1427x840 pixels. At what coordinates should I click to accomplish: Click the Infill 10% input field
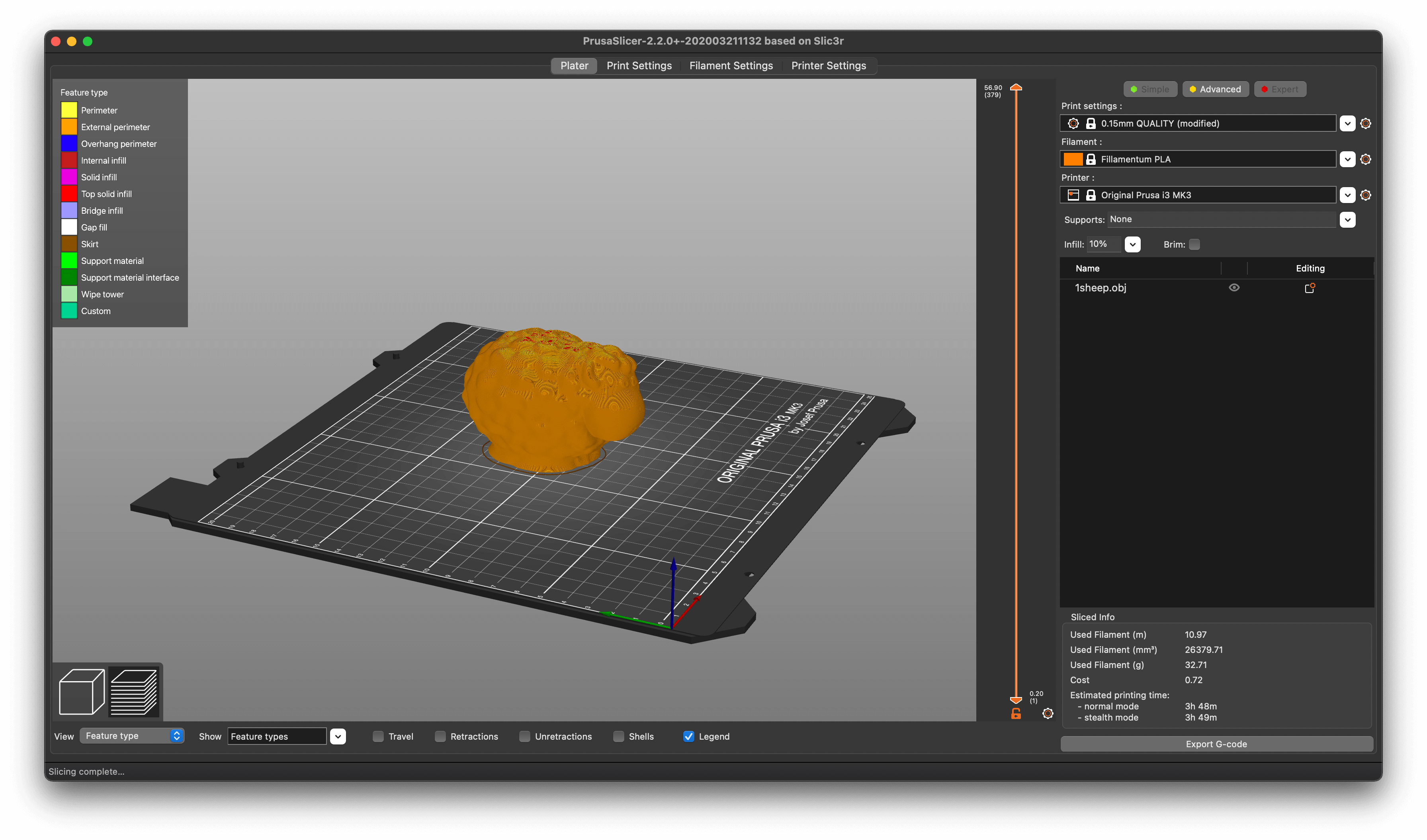(x=1104, y=244)
